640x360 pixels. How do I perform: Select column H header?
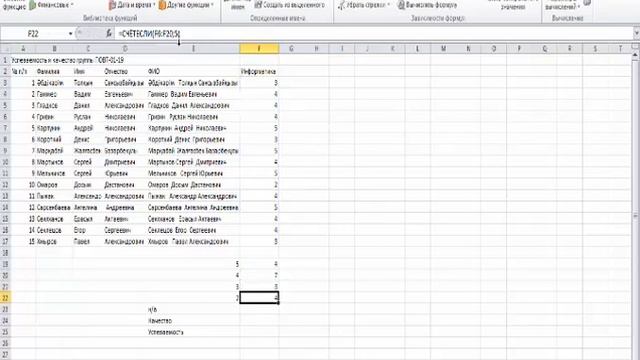coord(316,49)
